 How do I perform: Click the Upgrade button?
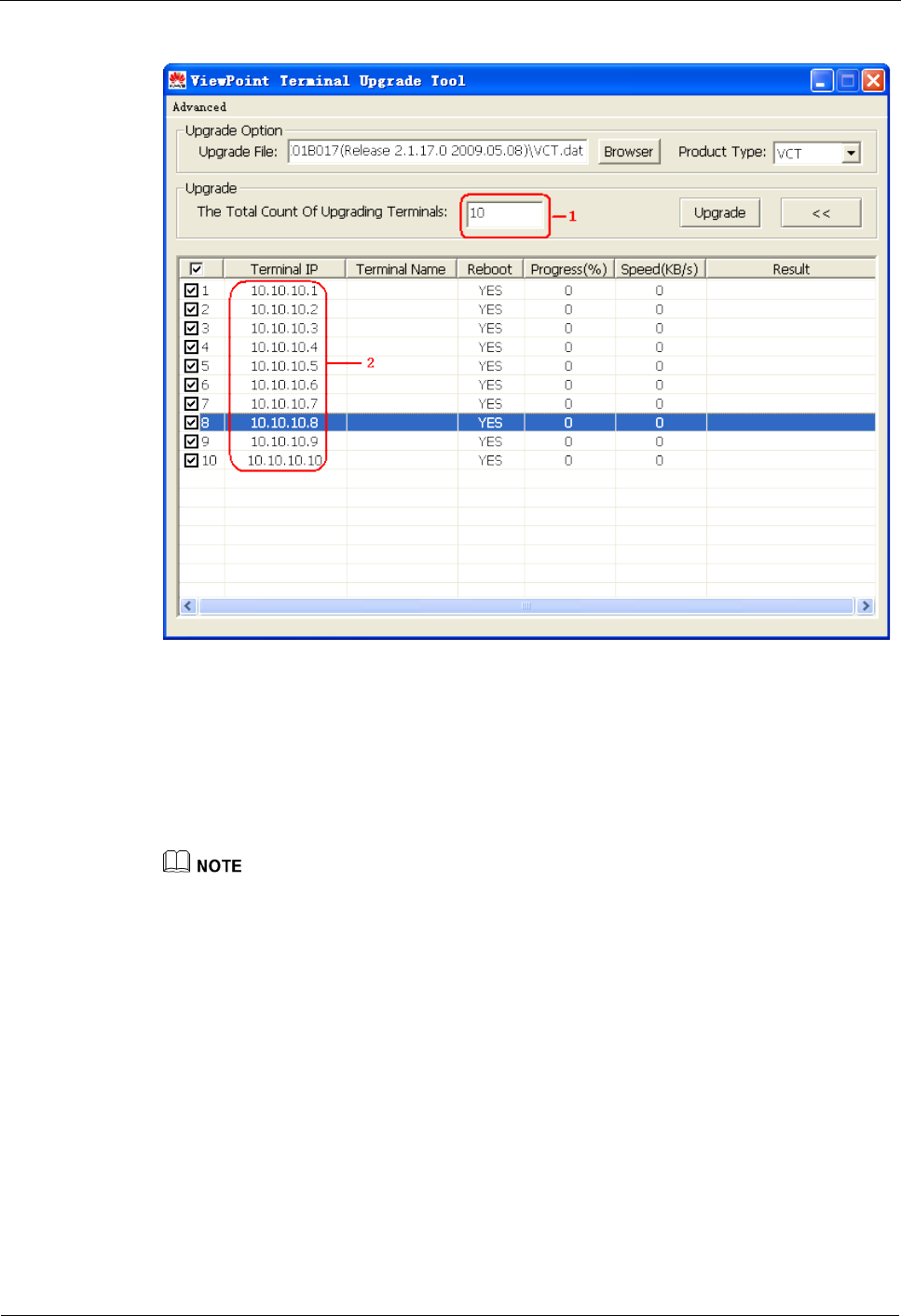(x=719, y=213)
